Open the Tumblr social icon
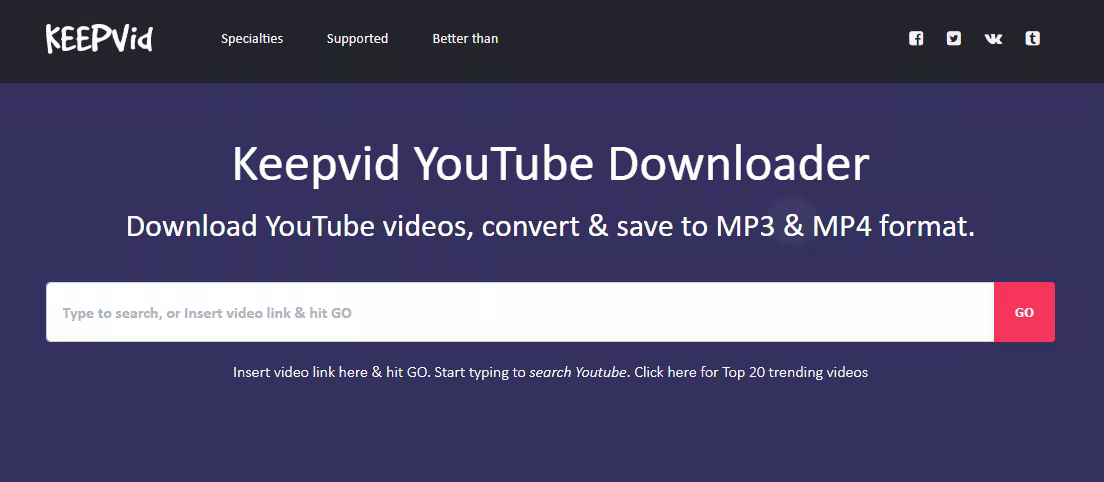This screenshot has width=1104, height=482. tap(1032, 38)
